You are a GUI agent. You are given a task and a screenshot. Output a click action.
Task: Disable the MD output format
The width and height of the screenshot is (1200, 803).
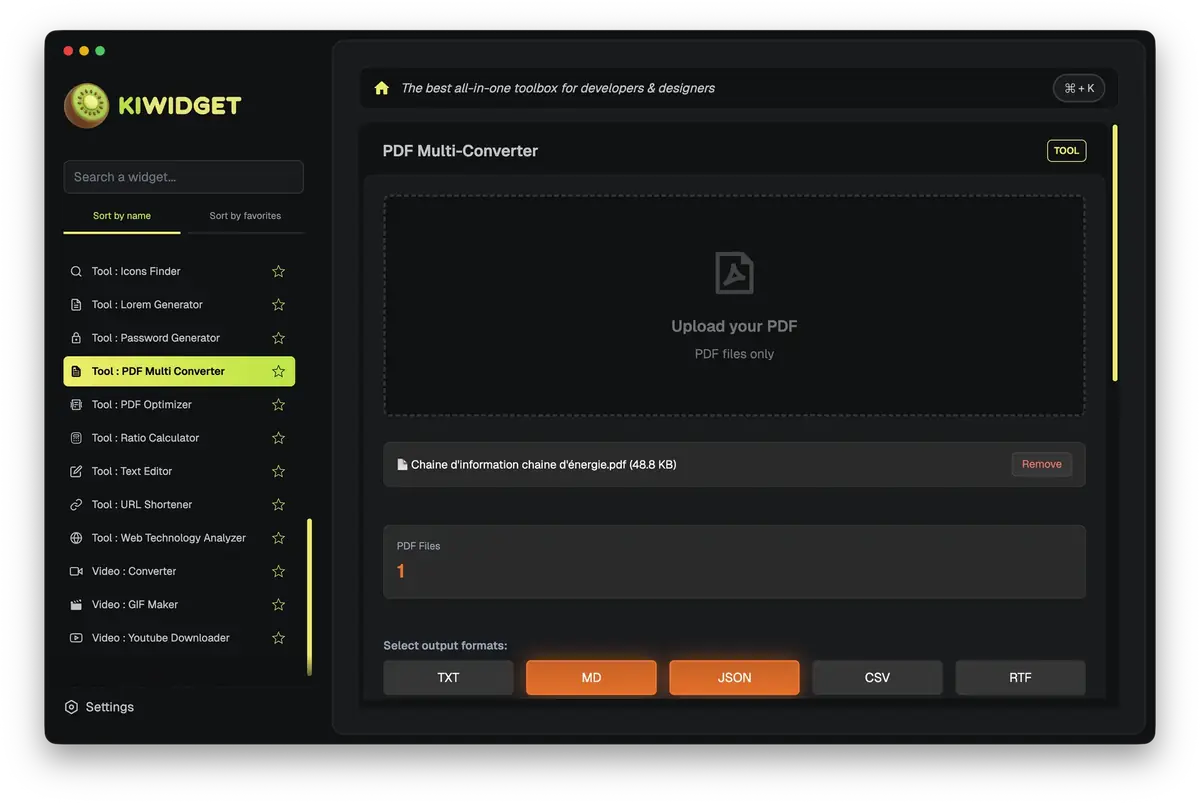pyautogui.click(x=591, y=677)
